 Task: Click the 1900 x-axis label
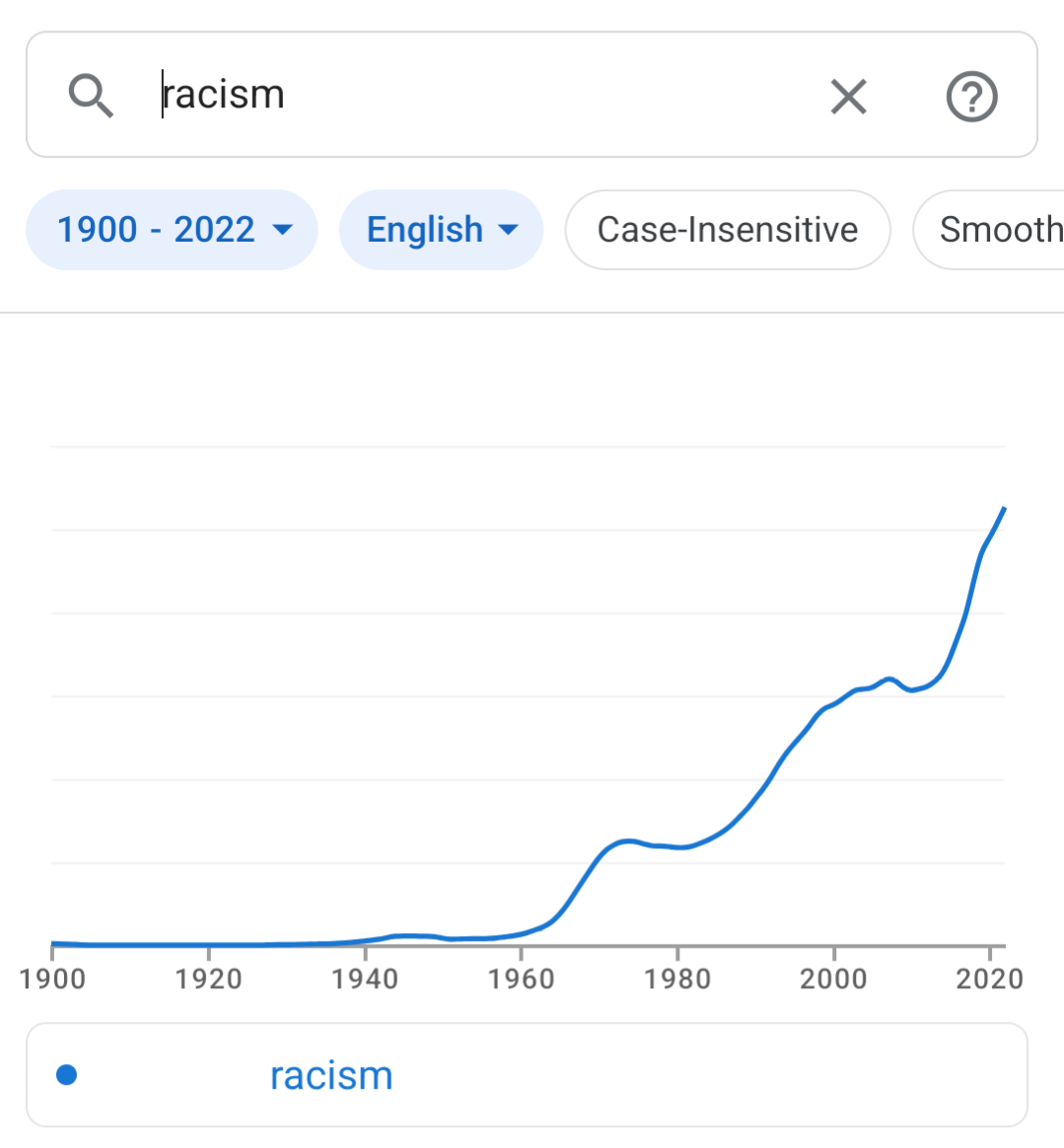[x=52, y=979]
